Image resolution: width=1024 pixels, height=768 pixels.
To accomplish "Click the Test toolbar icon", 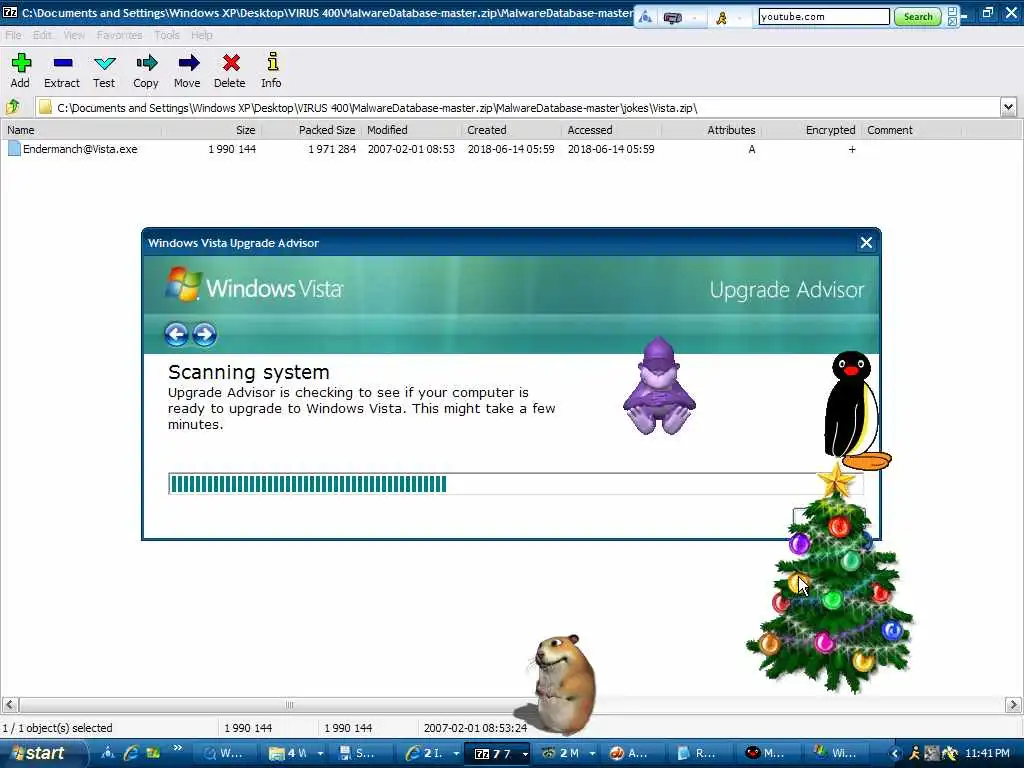I will [x=104, y=63].
